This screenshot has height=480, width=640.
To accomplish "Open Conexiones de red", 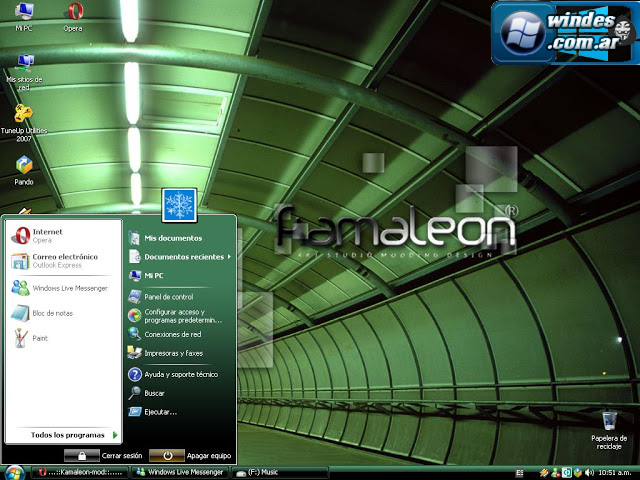I will pyautogui.click(x=180, y=334).
